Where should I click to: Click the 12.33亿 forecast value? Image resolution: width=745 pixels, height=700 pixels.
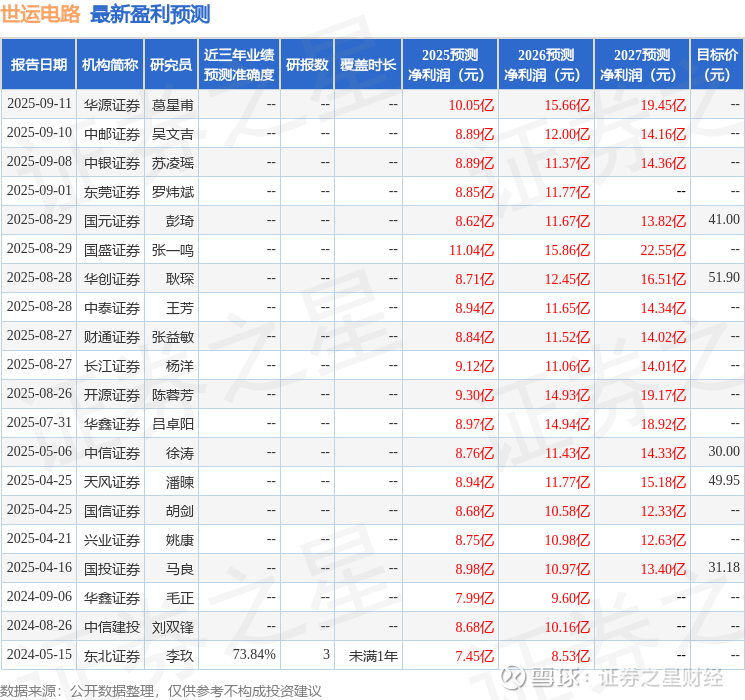click(x=663, y=511)
